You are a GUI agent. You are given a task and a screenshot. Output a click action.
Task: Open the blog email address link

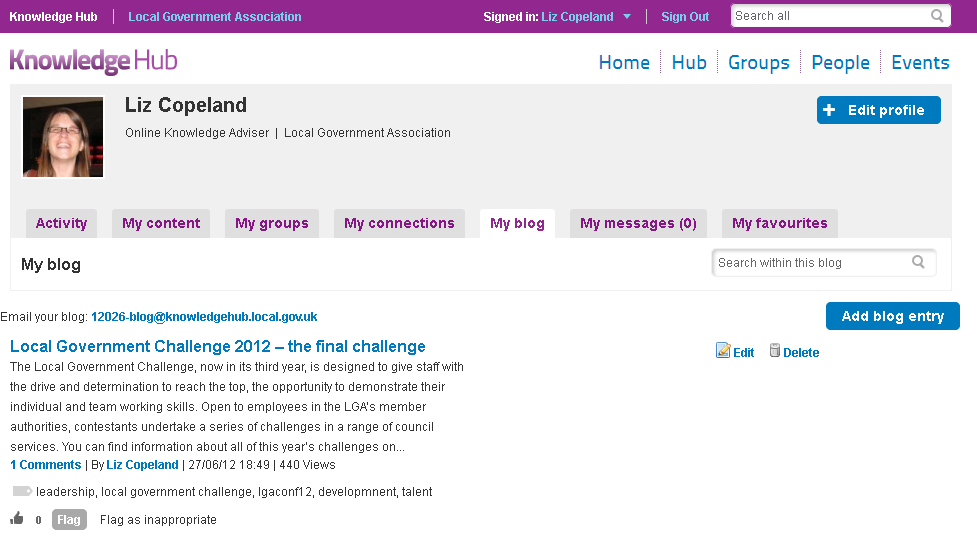[x=204, y=317]
